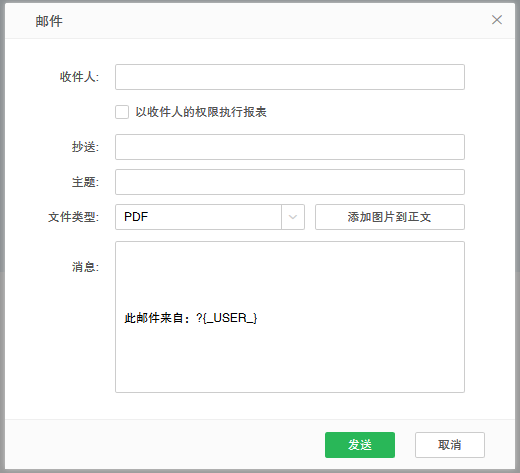
Task: Click the 文件类型: field label
Action: (74, 217)
